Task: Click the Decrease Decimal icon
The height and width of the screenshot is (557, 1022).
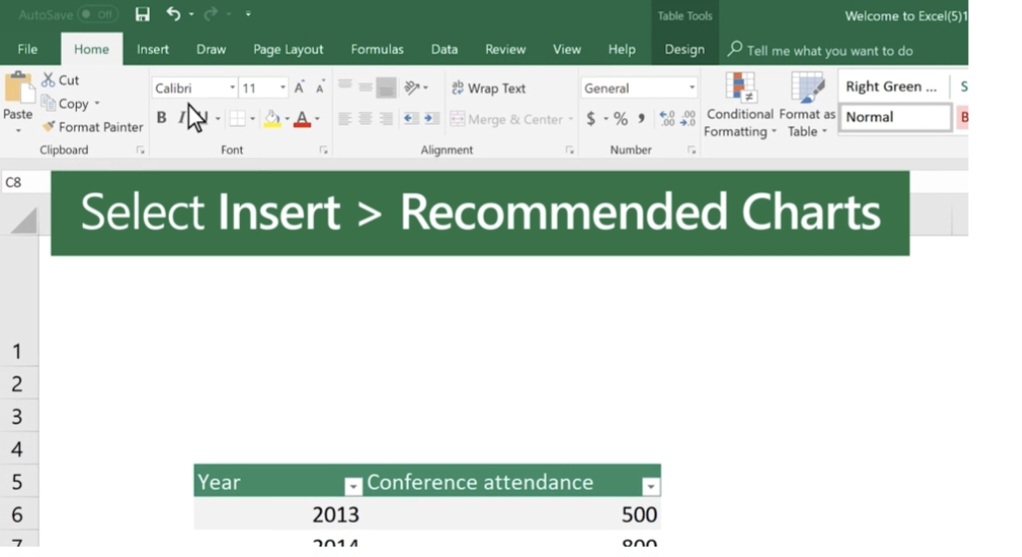Action: click(x=688, y=119)
